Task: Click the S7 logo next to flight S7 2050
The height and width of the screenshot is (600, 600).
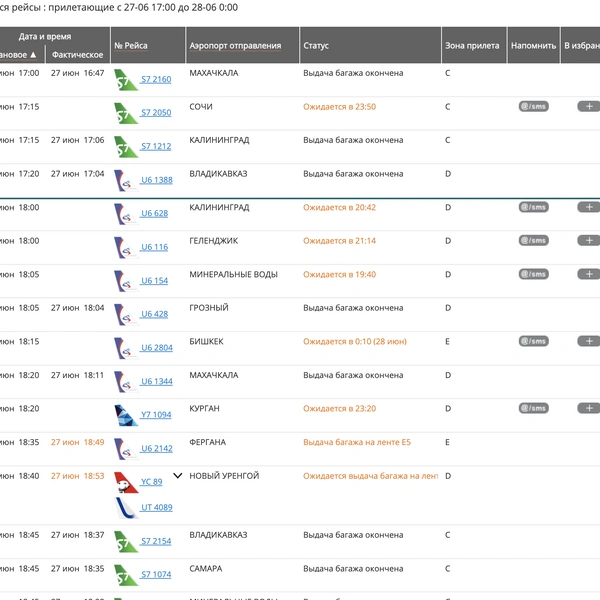Action: pos(126,113)
